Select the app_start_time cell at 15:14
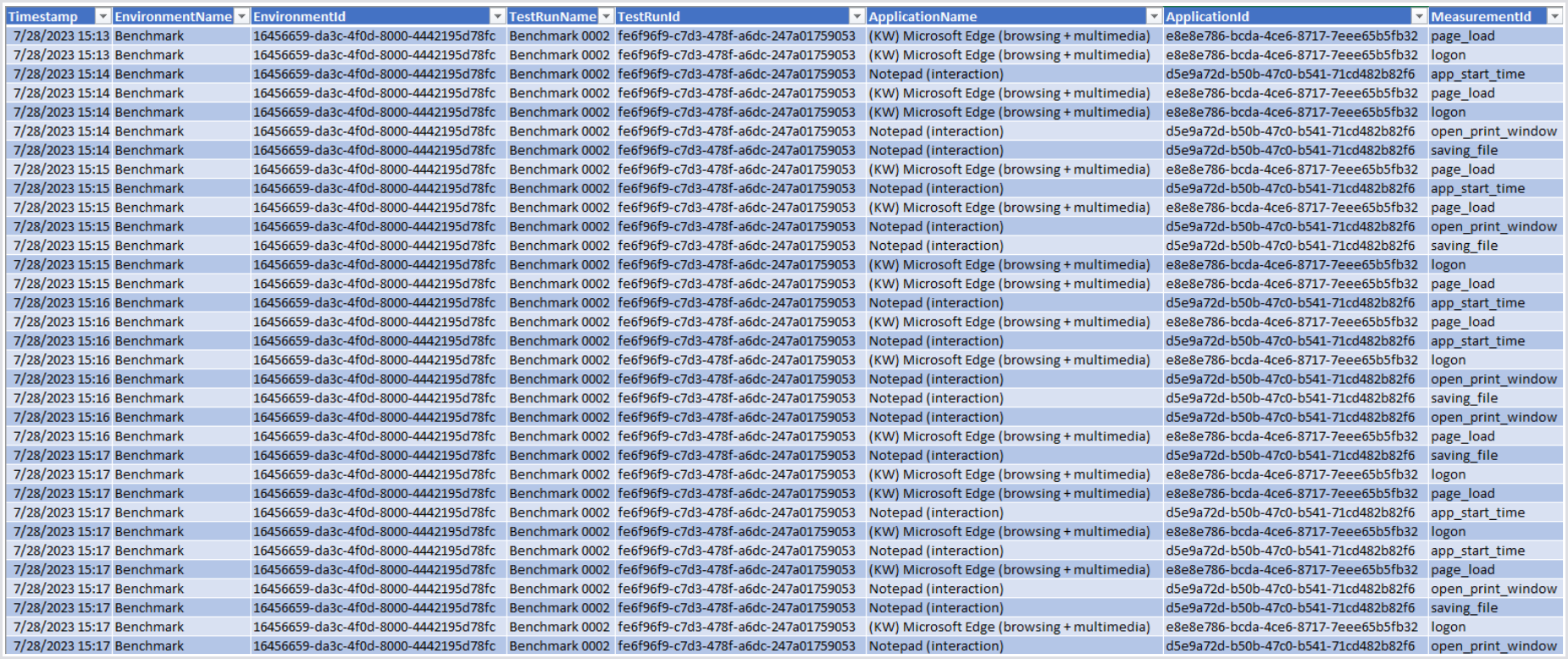This screenshot has height=659, width=1568. click(x=1477, y=74)
